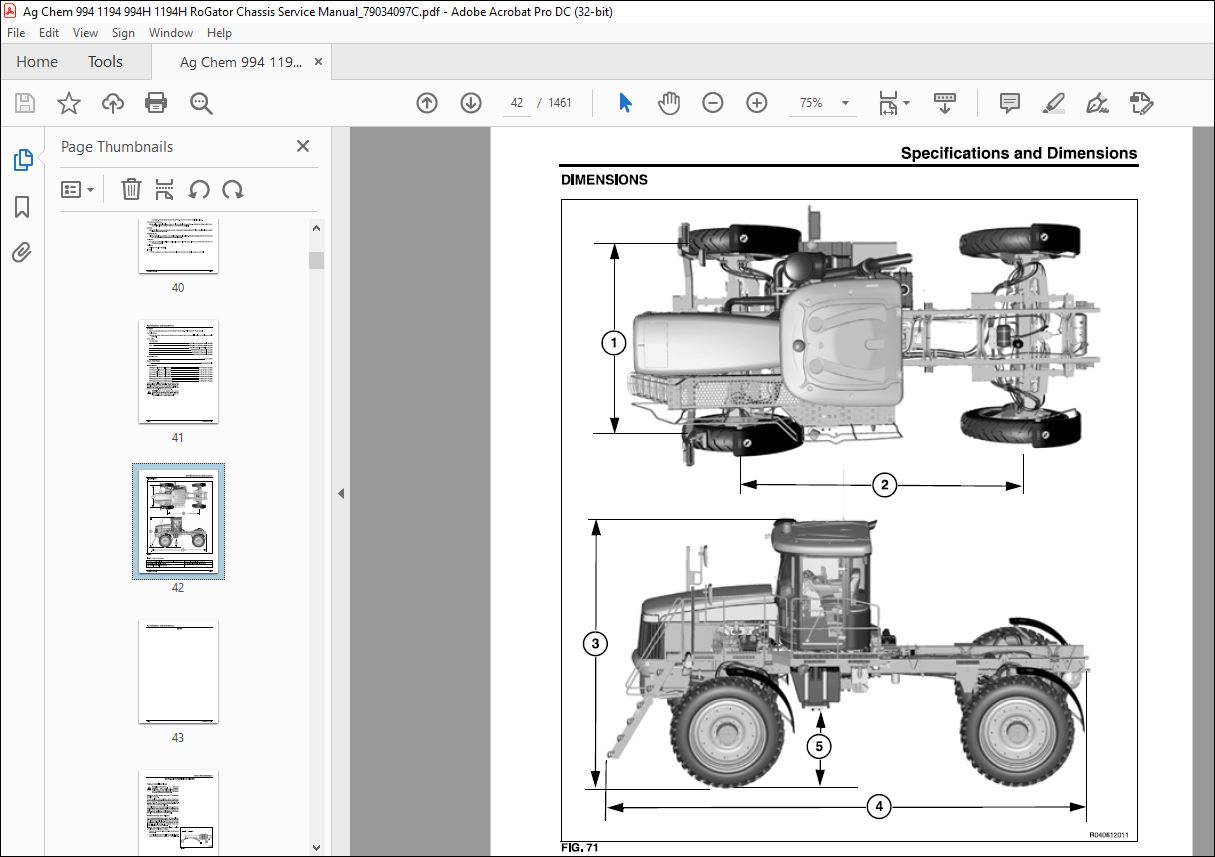Click the 'DIMENSIONS' heading text
Screen dimensions: 1215x857
tap(604, 180)
